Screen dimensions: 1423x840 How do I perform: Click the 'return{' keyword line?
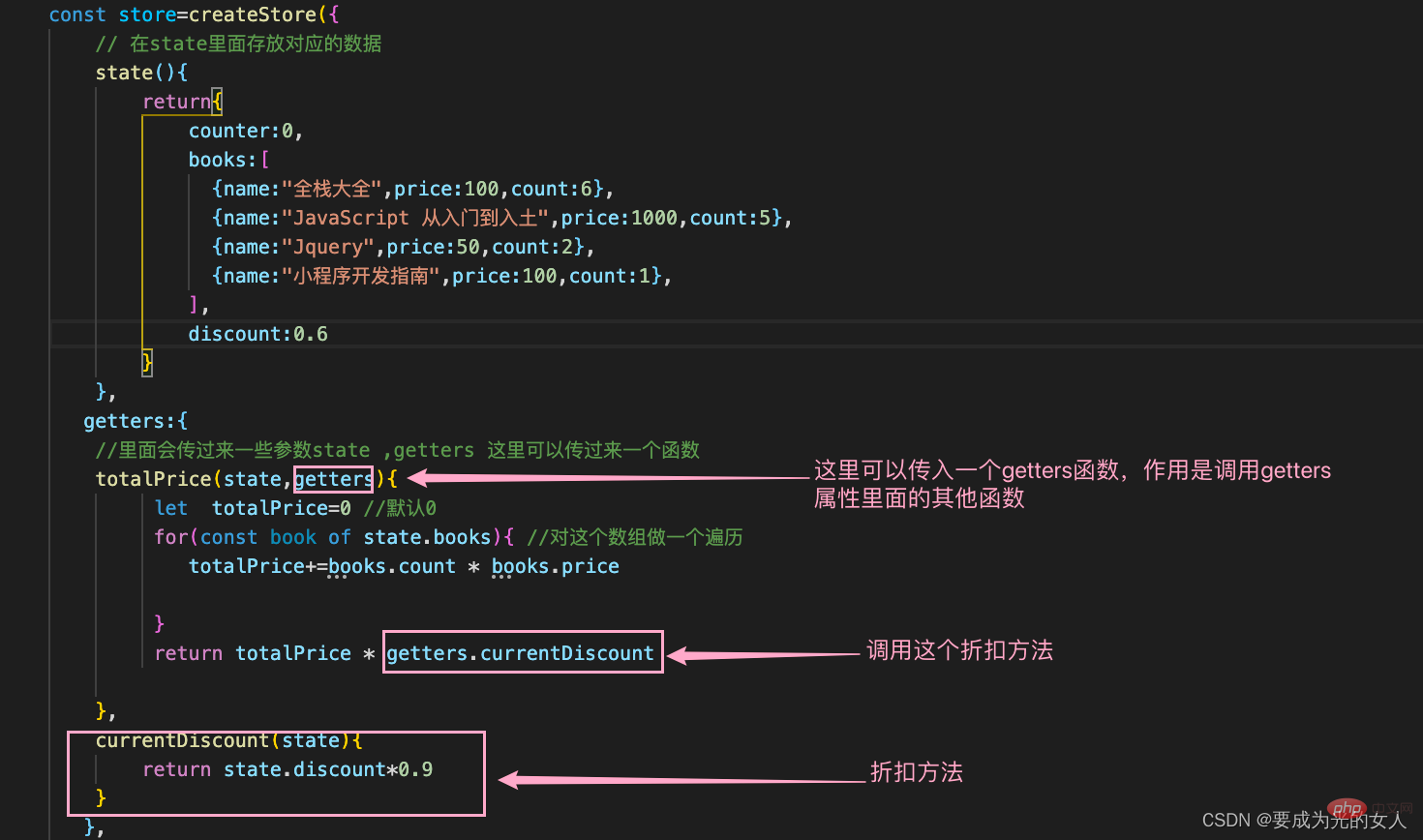tap(182, 102)
